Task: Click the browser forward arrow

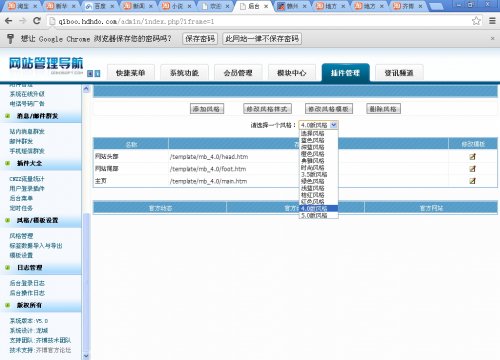Action: tap(22, 21)
